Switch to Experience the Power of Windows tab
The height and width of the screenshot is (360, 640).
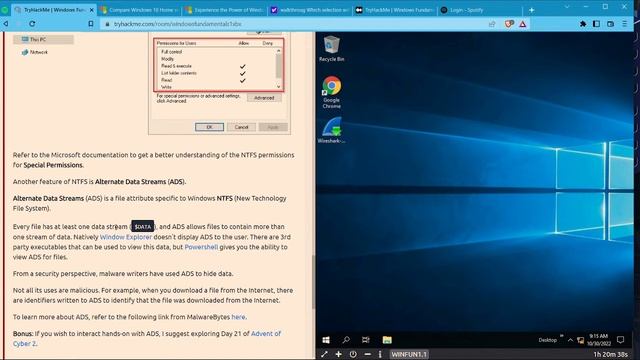[224, 10]
